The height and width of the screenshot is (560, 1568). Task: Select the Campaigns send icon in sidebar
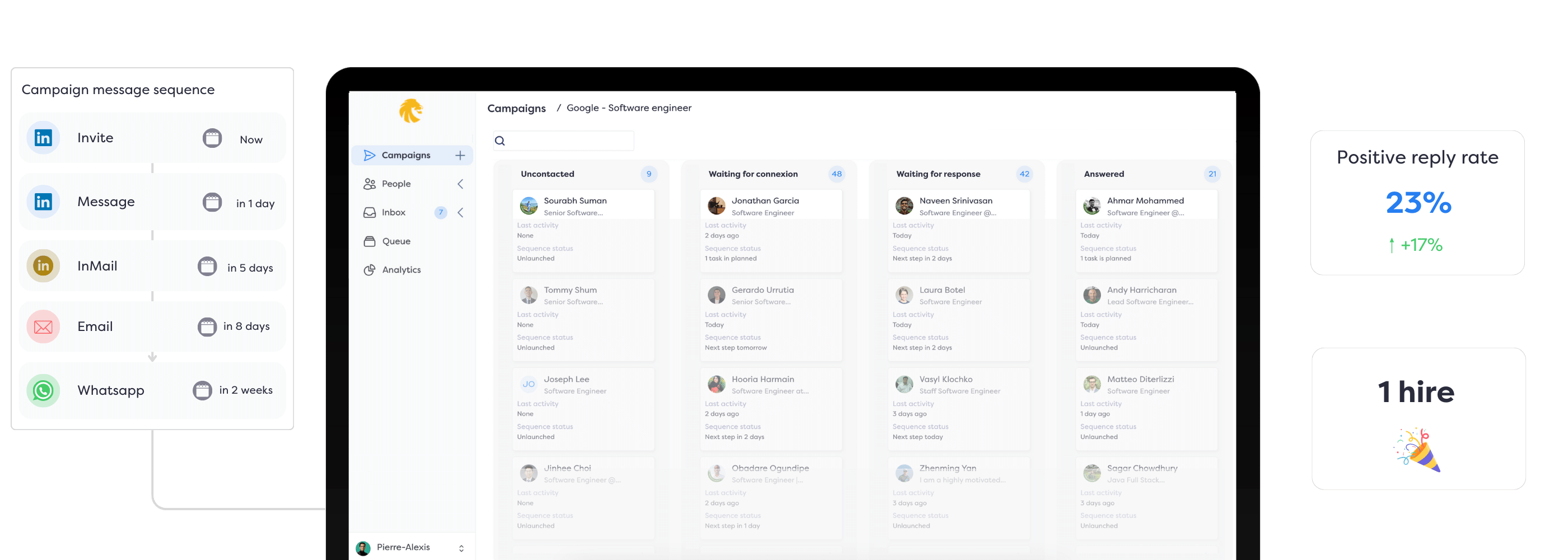coord(370,155)
